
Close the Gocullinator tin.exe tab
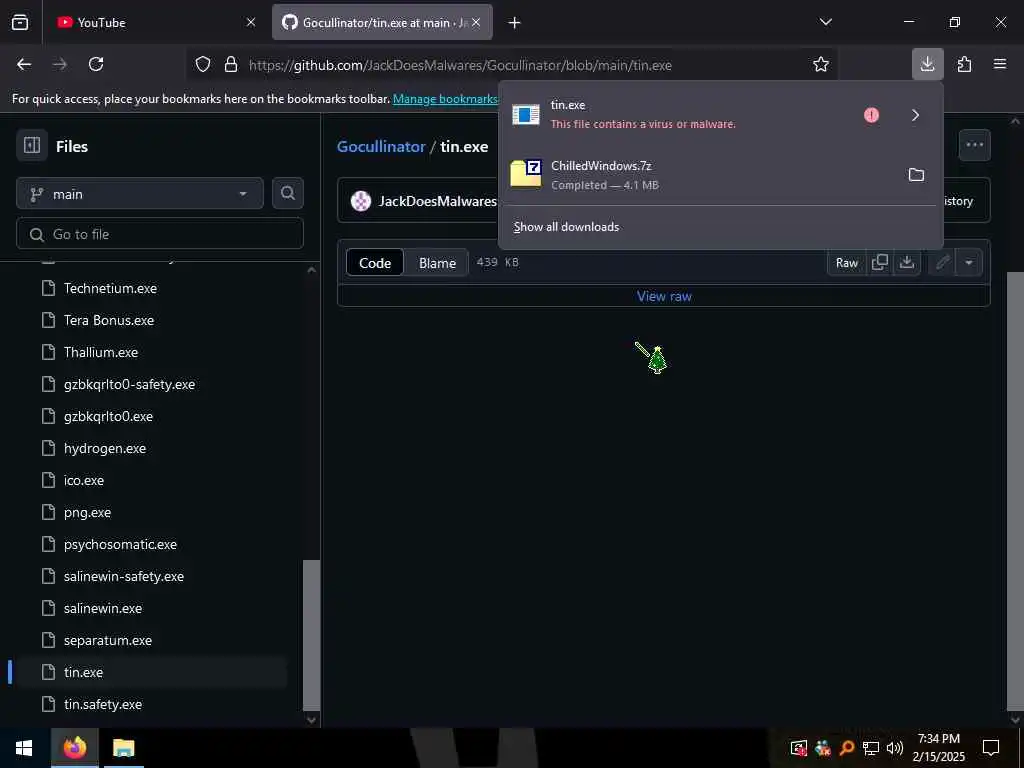pyautogui.click(x=476, y=22)
